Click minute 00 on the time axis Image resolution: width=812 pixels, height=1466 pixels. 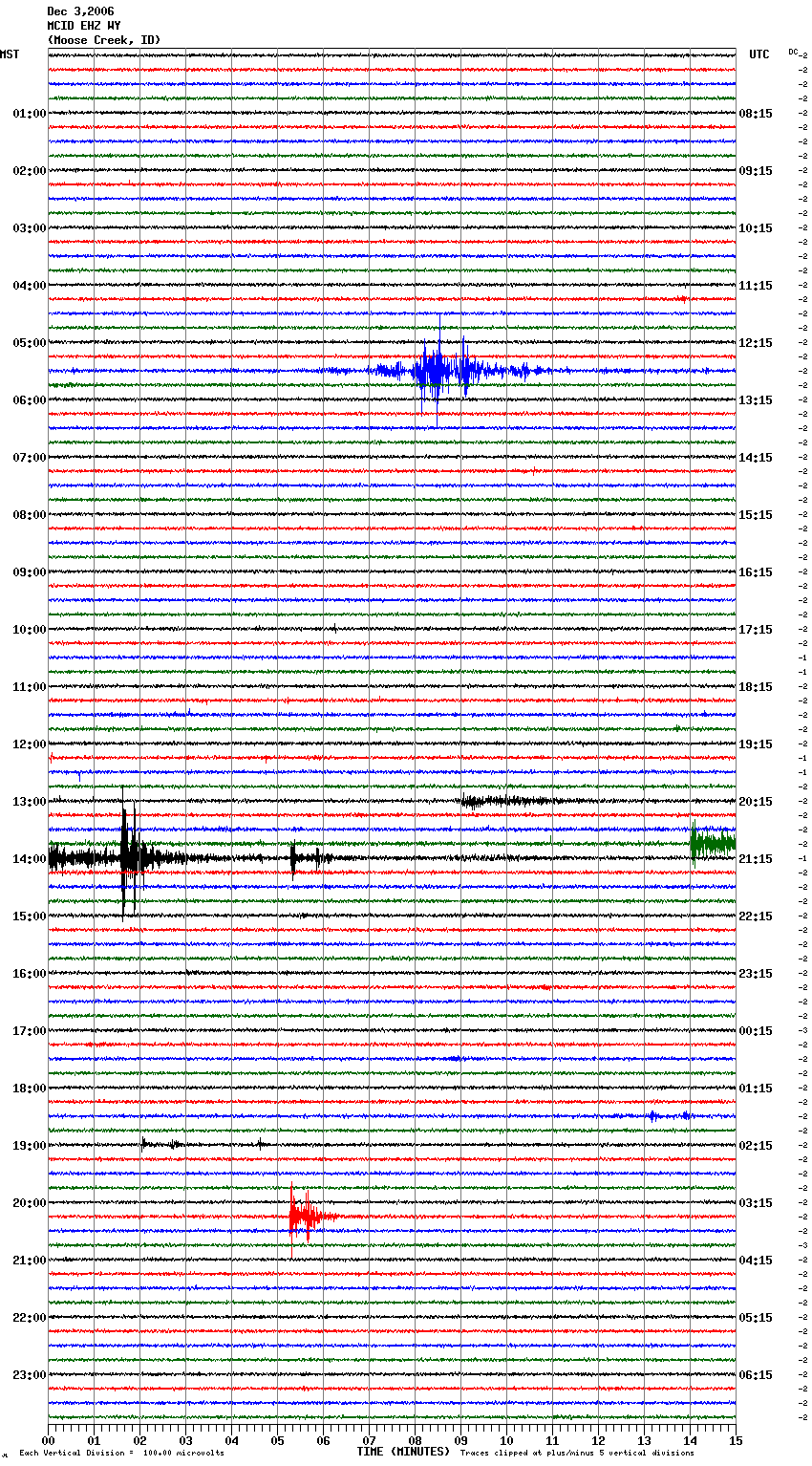click(x=48, y=1440)
